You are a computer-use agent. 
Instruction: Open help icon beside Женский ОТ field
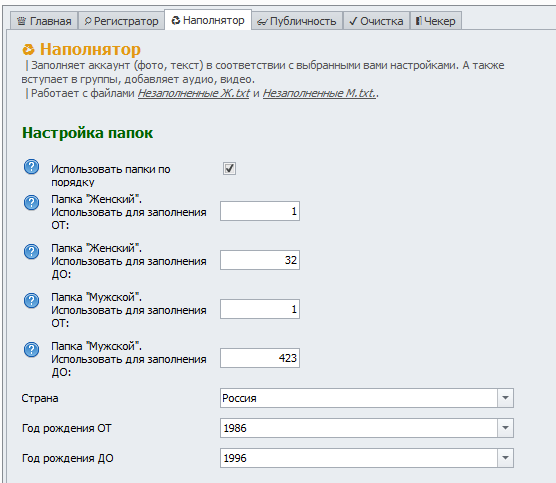[x=32, y=202]
